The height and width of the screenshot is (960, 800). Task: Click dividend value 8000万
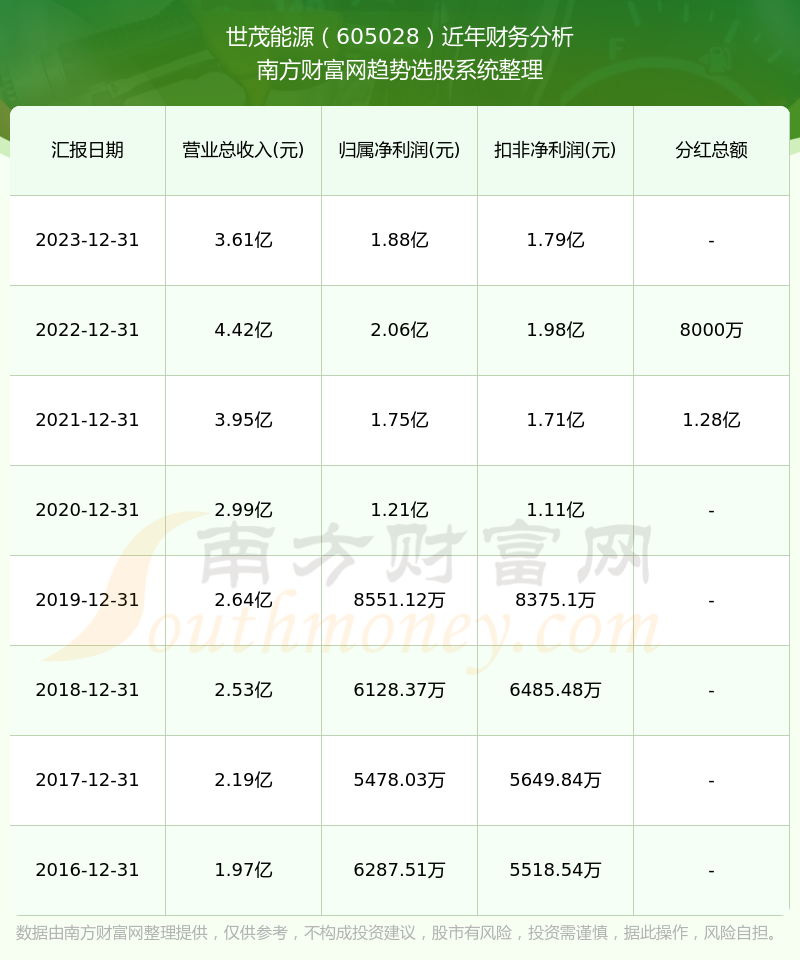pos(711,330)
